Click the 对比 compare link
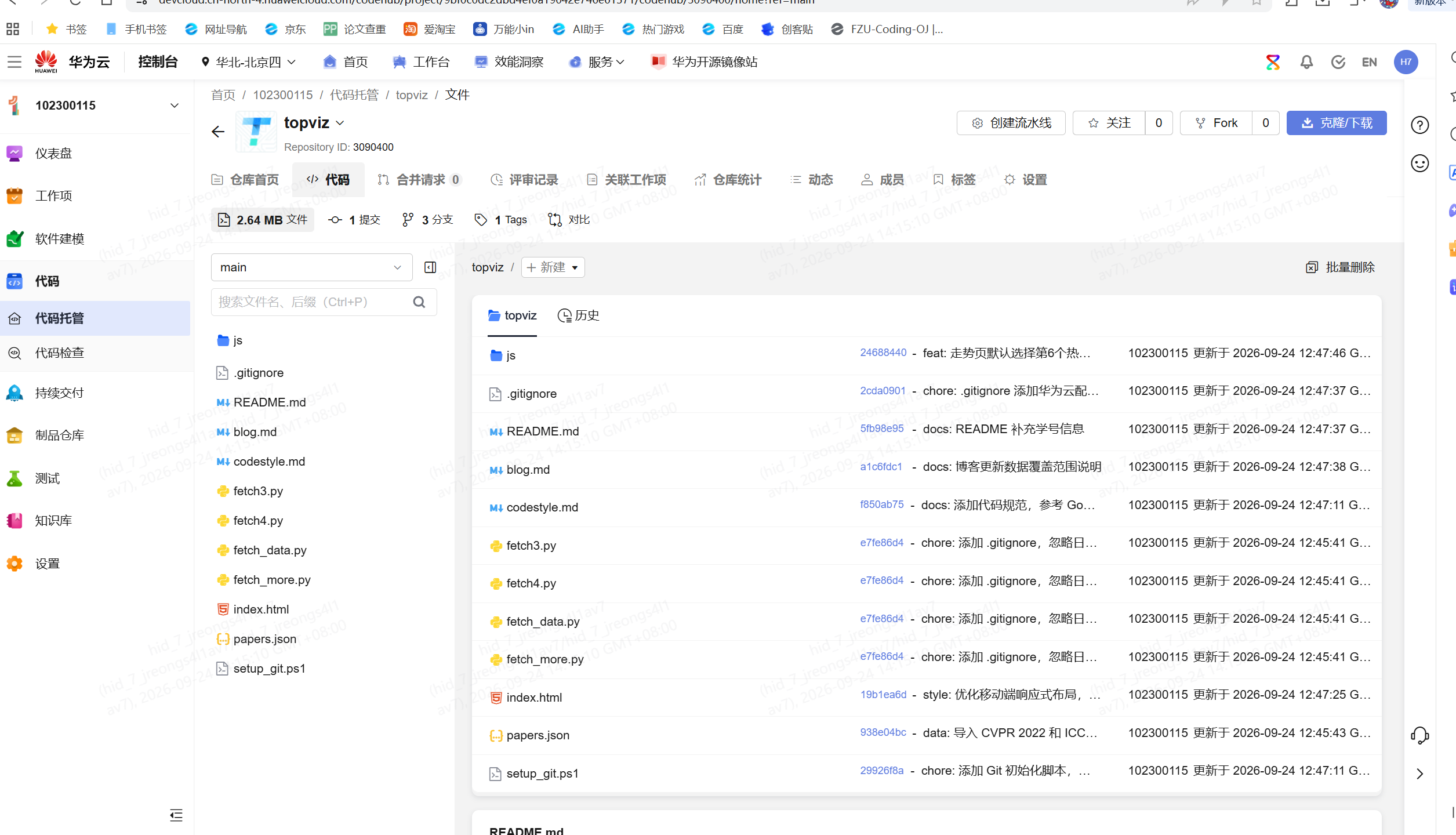1456x835 pixels. (569, 220)
